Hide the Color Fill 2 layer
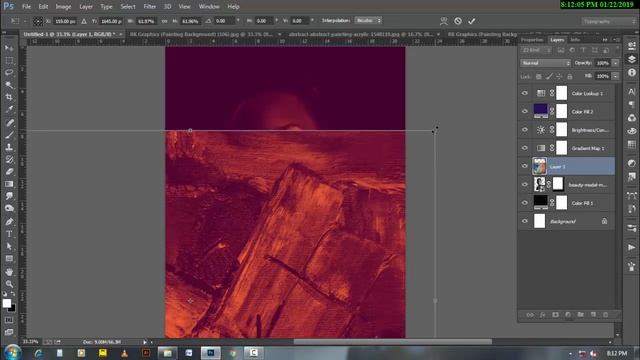640x360 pixels. pos(525,111)
